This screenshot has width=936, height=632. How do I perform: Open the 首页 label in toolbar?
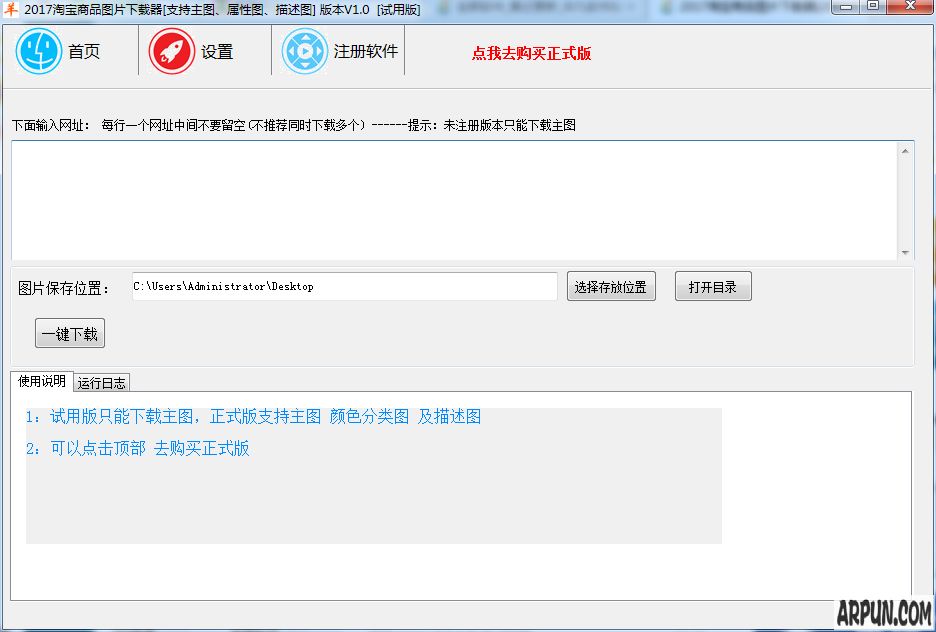84,51
